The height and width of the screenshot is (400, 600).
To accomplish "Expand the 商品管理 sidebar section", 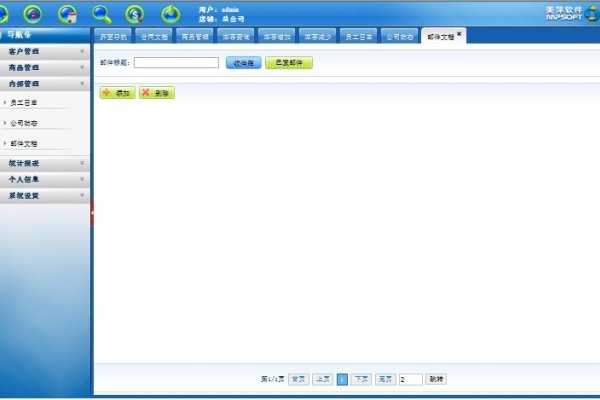I will coord(45,67).
